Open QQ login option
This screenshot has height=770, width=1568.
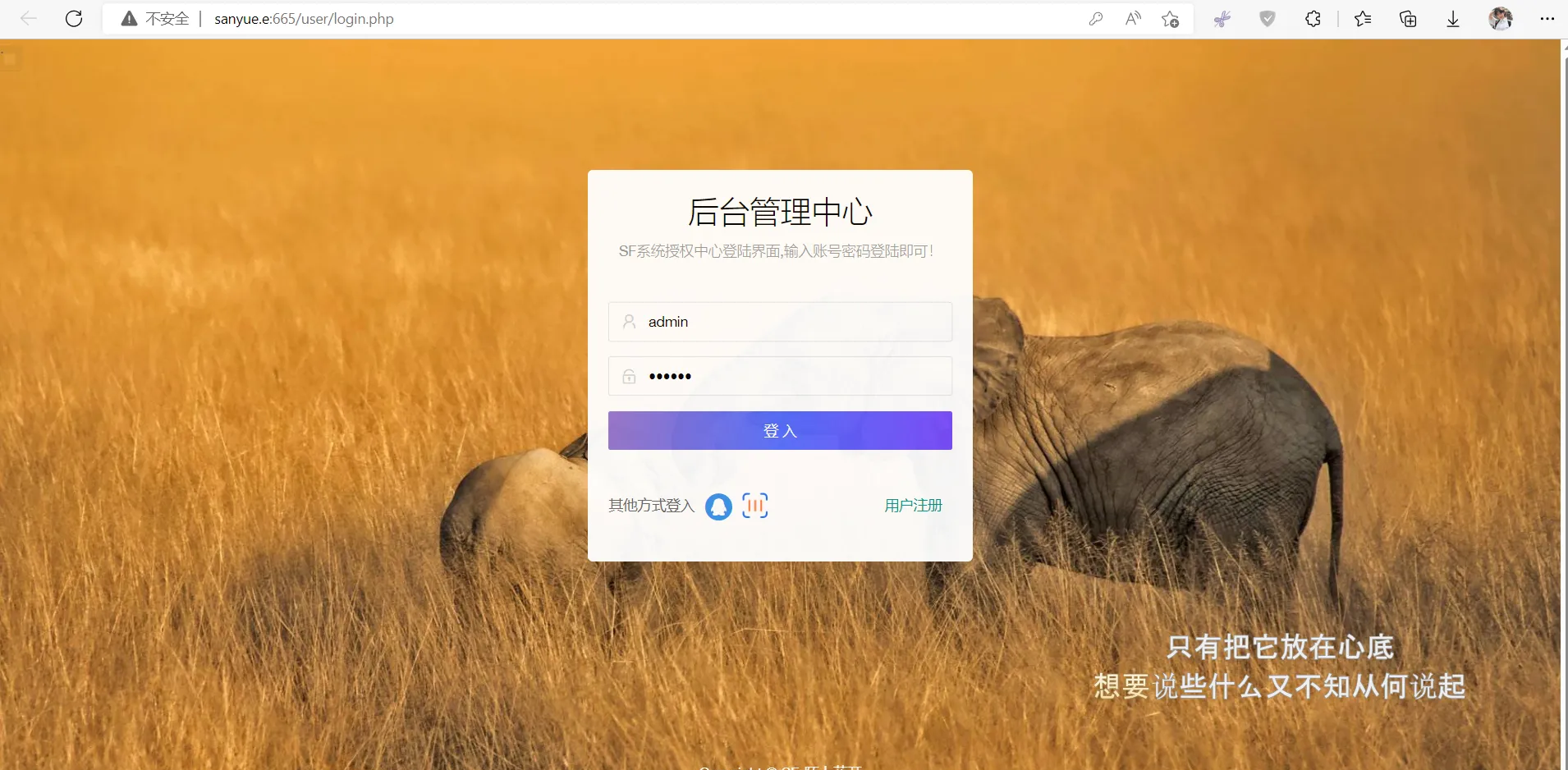click(x=718, y=506)
